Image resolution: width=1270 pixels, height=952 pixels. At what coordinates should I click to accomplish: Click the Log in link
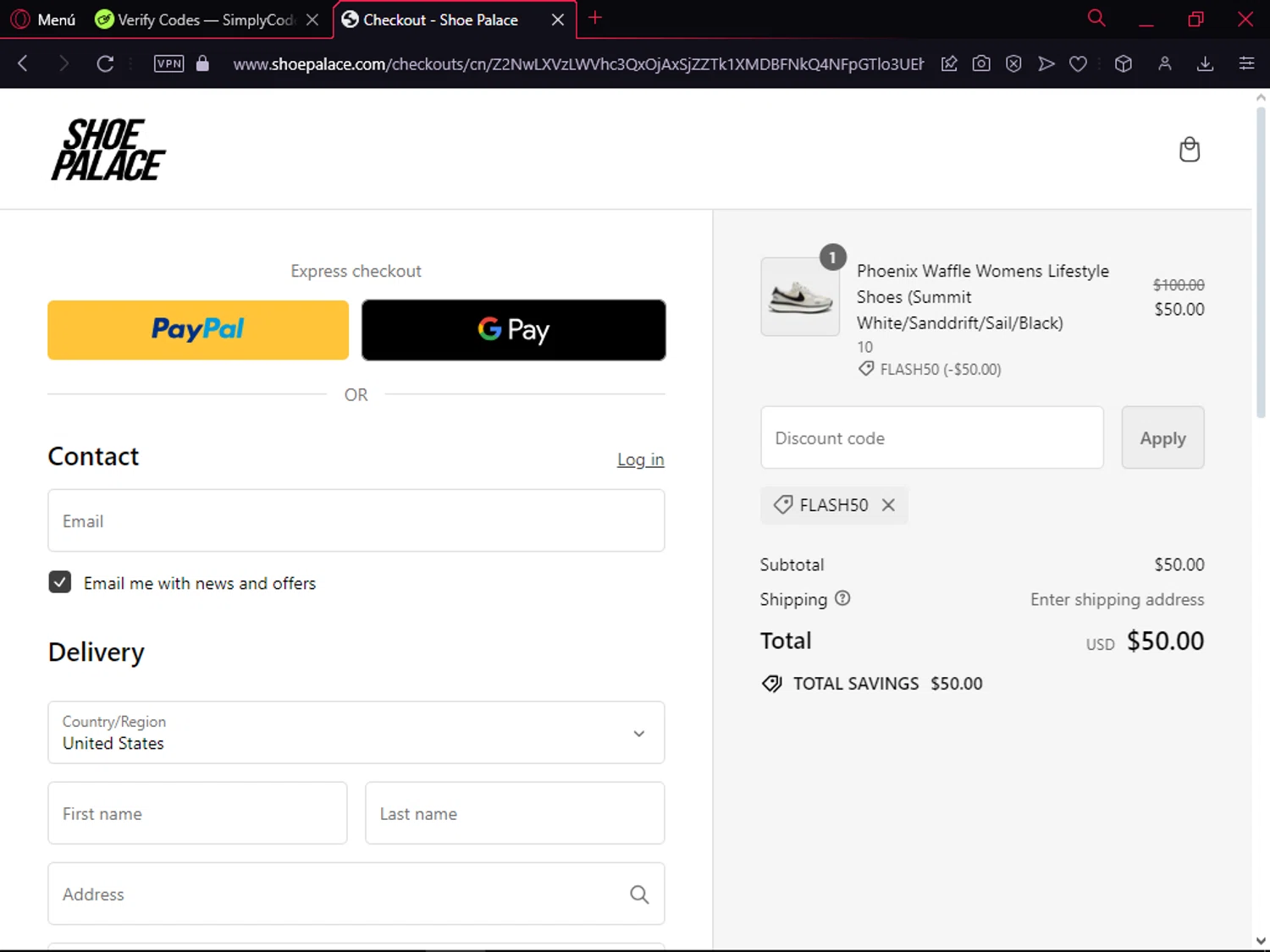coord(641,459)
